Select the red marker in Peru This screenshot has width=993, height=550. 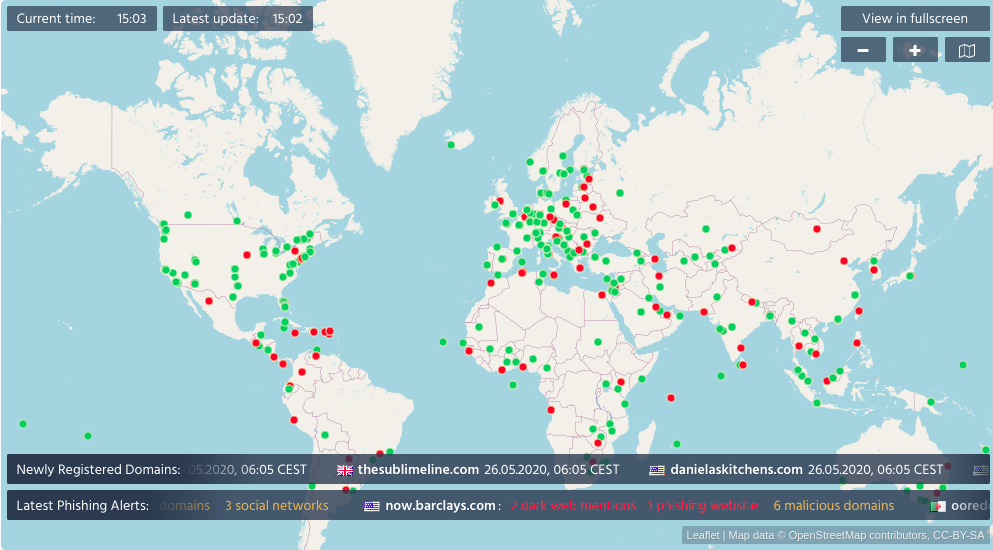[294, 420]
